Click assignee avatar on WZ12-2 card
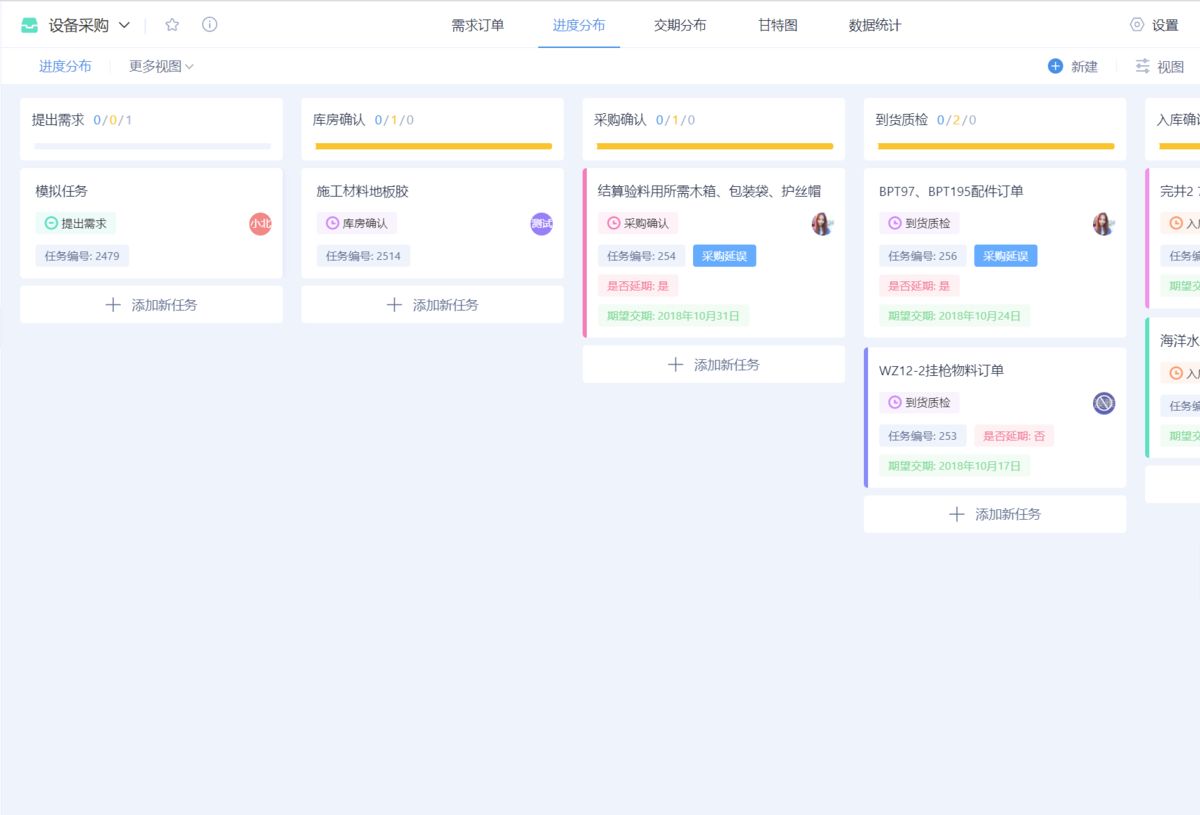Viewport: 1200px width, 815px height. (x=1103, y=403)
